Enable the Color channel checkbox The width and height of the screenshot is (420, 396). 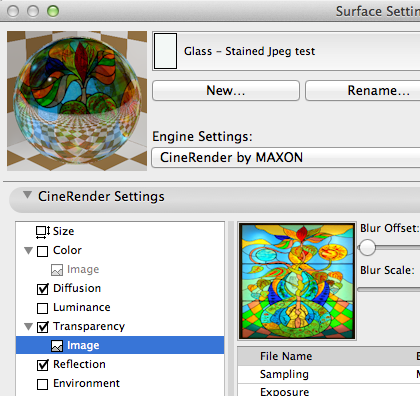[x=42, y=251]
